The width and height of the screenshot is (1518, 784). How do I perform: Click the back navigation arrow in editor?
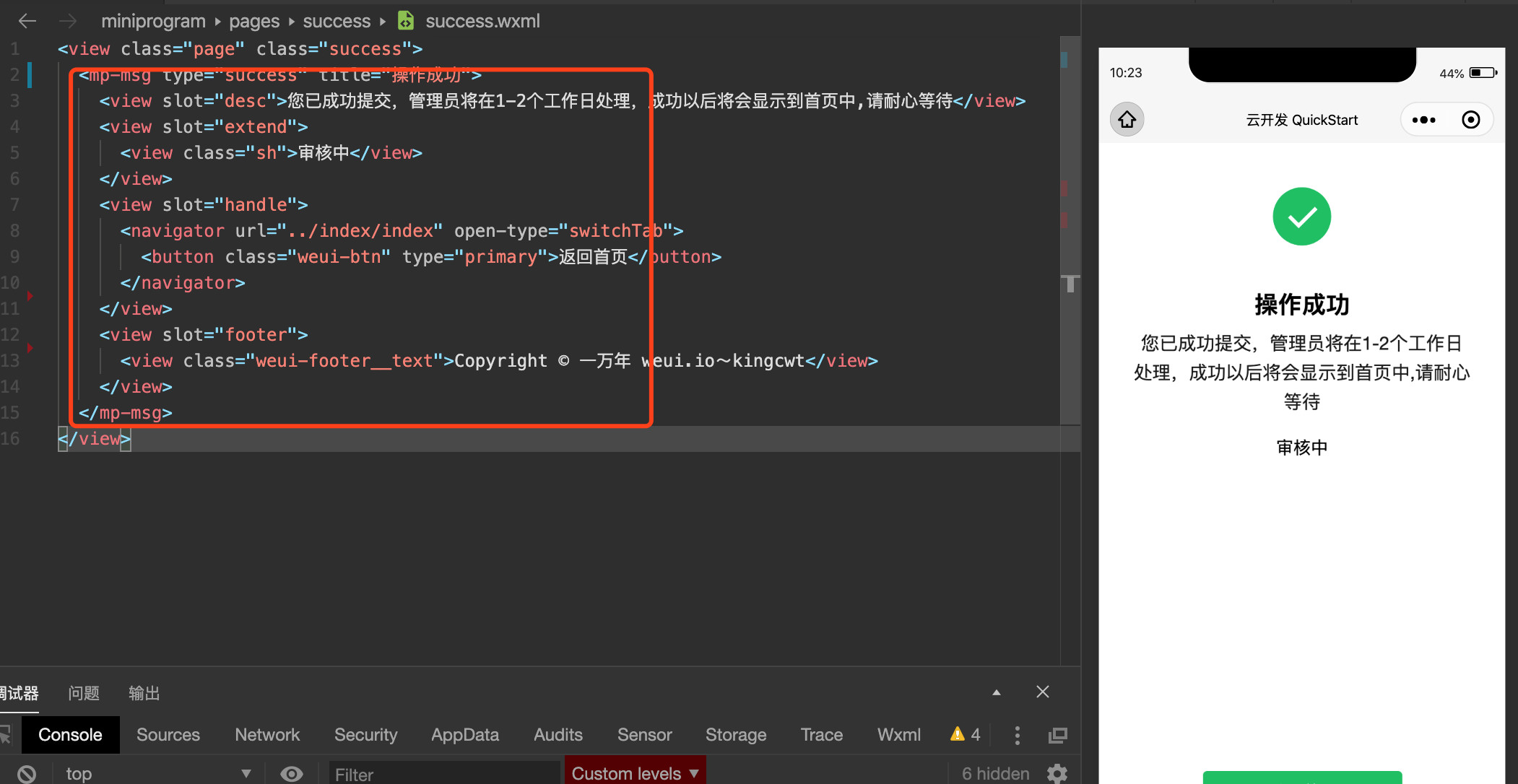coord(27,21)
